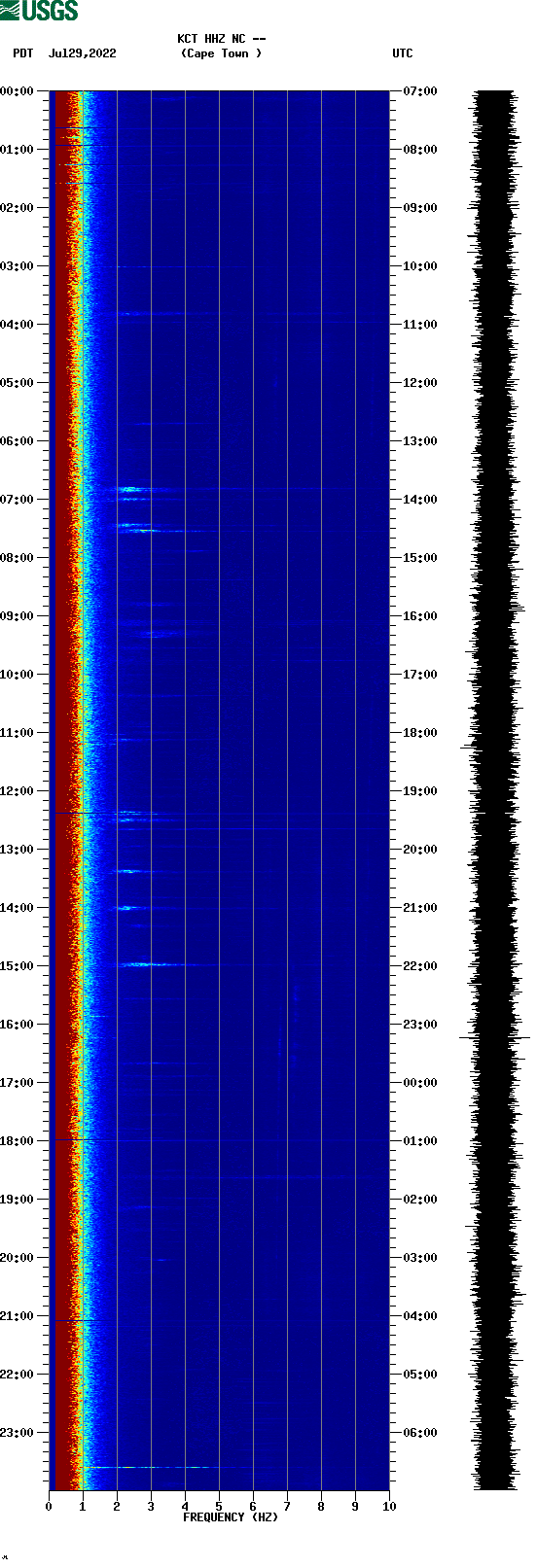Image resolution: width=537 pixels, height=1568 pixels.
Task: Click the 00:00 PDT time label
Action: (18, 91)
